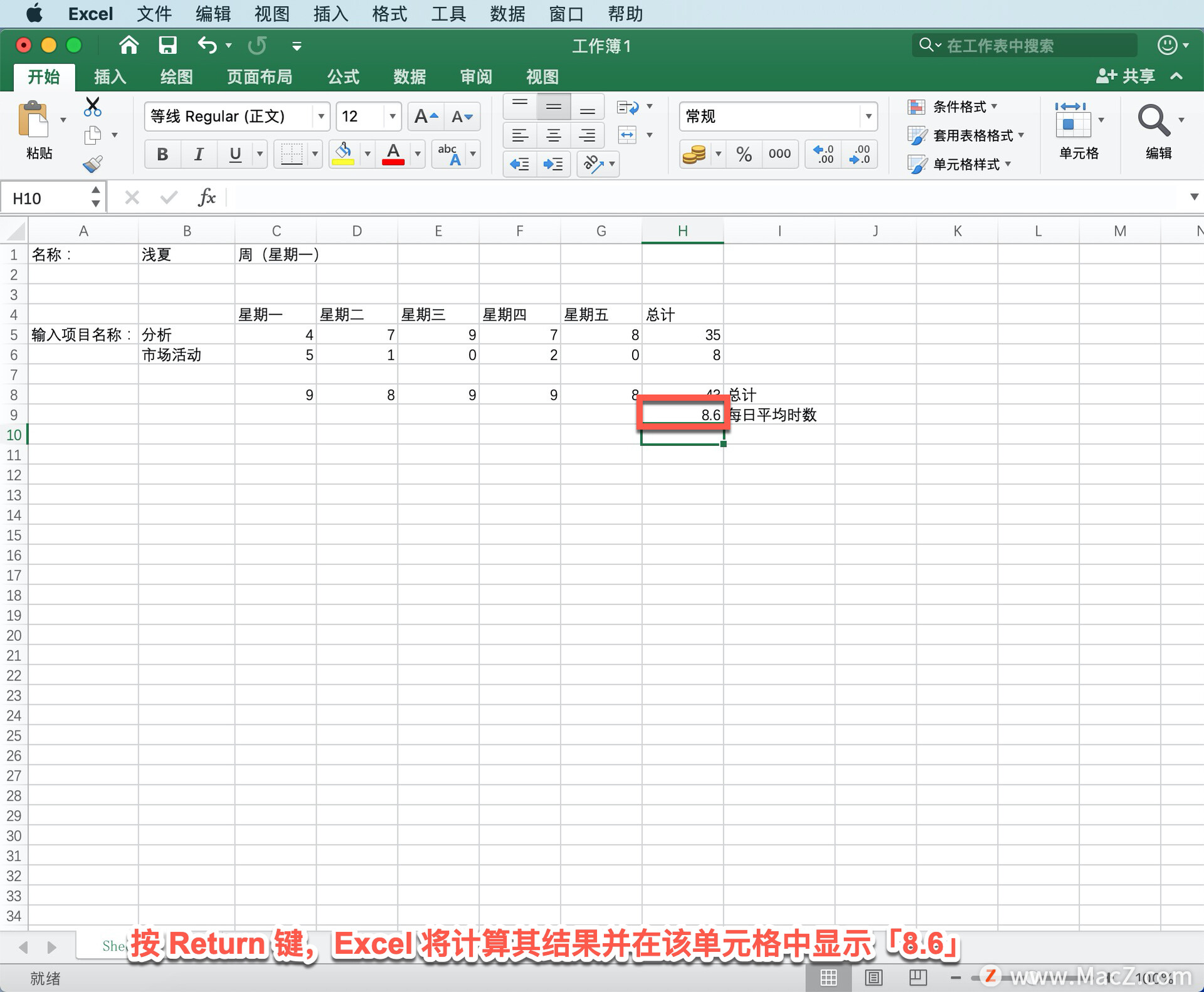
Task: Click the accounting currency coins icon
Action: (694, 154)
